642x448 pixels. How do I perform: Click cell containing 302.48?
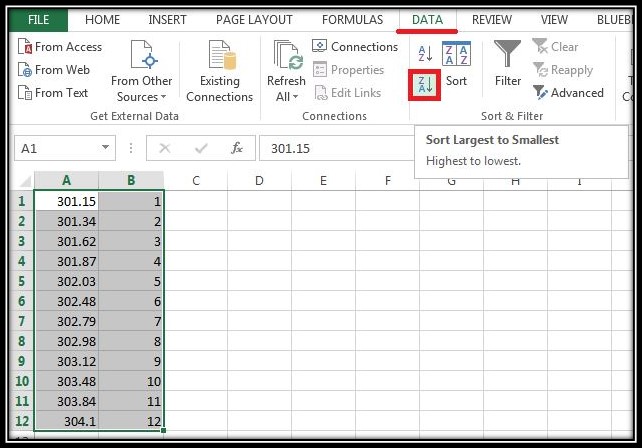[x=66, y=301]
